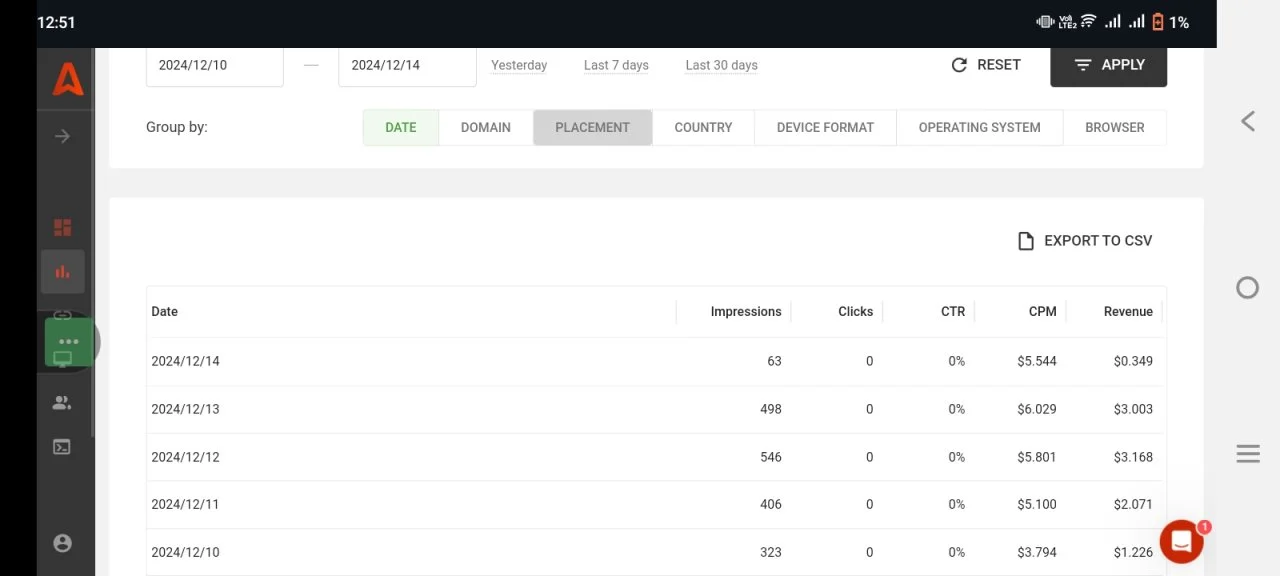Image resolution: width=1280 pixels, height=576 pixels.
Task: Click the 546 impressions value
Action: pyautogui.click(x=771, y=457)
